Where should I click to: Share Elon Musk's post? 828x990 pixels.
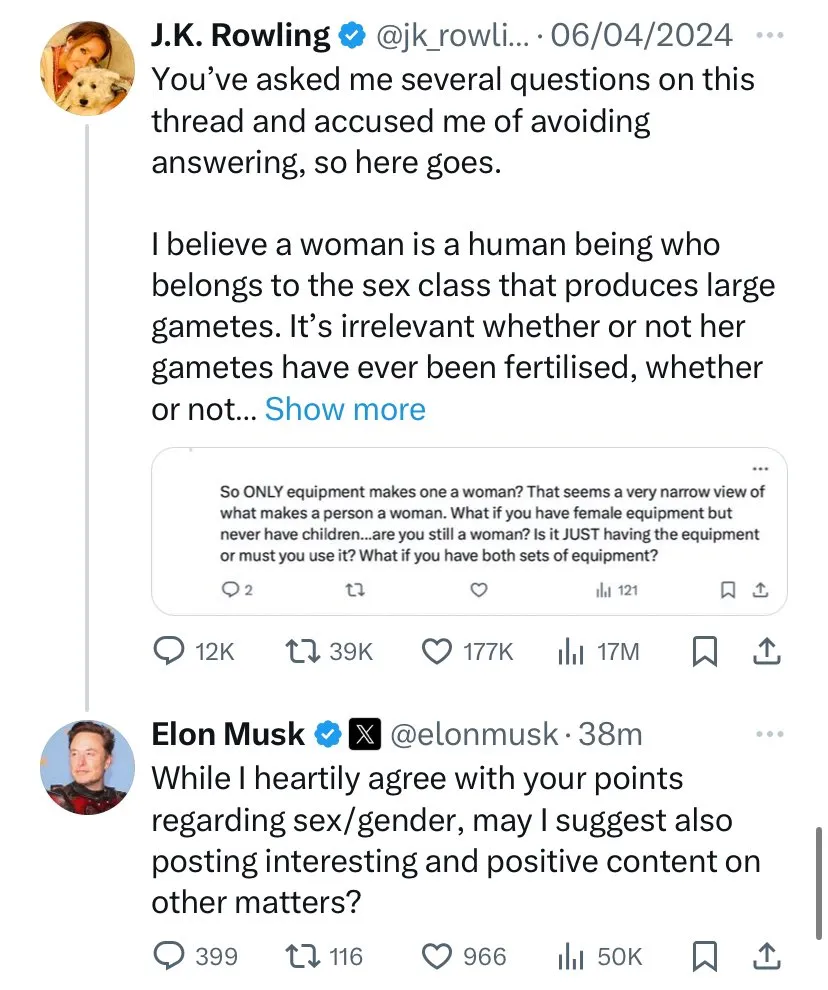(764, 957)
